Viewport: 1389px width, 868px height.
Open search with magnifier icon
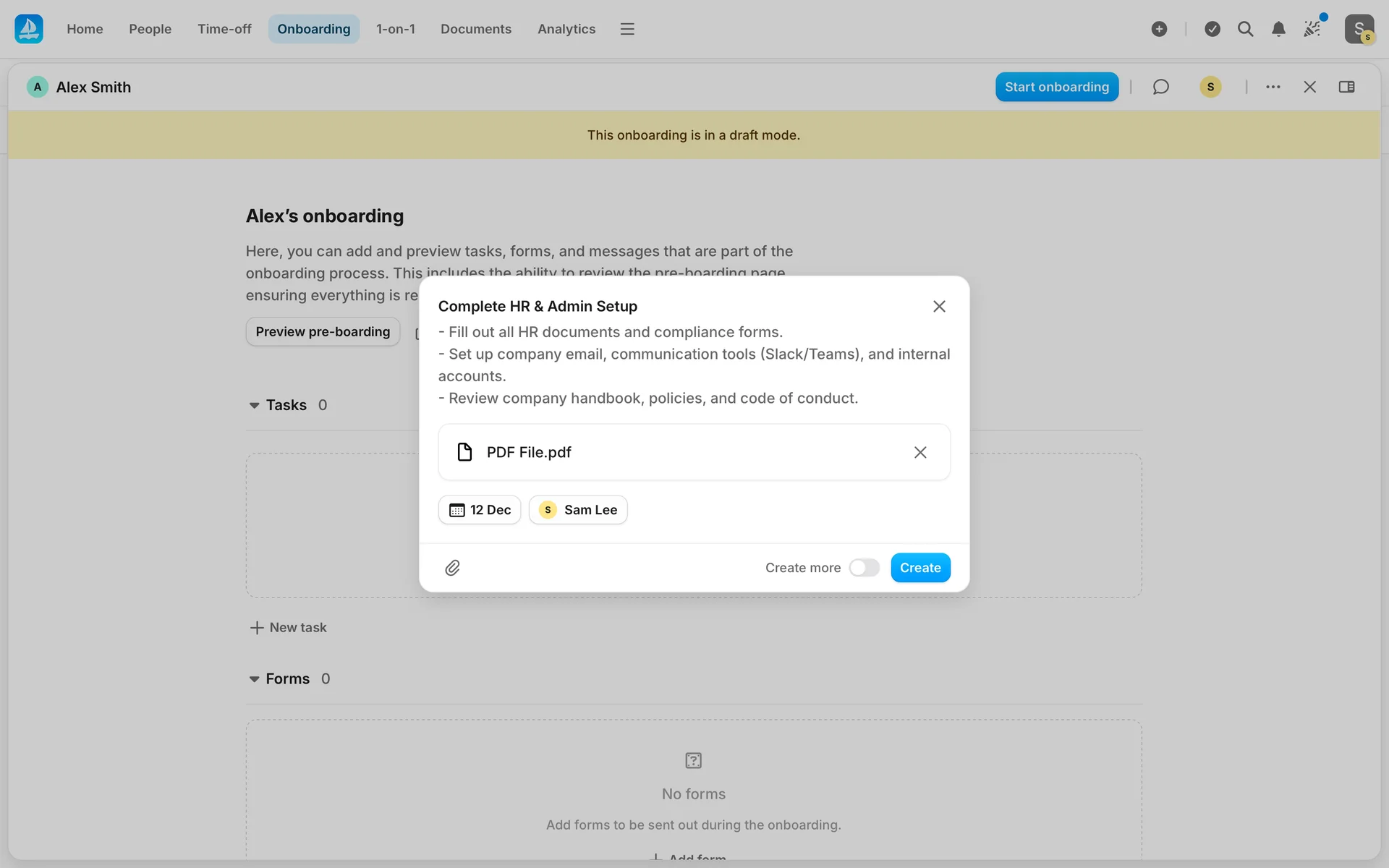click(1245, 29)
